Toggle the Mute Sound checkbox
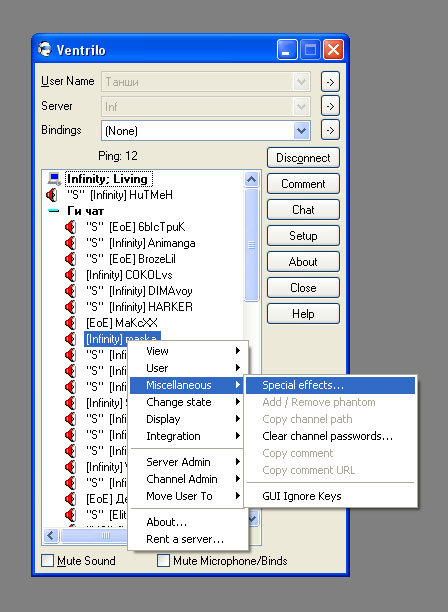This screenshot has width=448, height=612. pos(48,560)
